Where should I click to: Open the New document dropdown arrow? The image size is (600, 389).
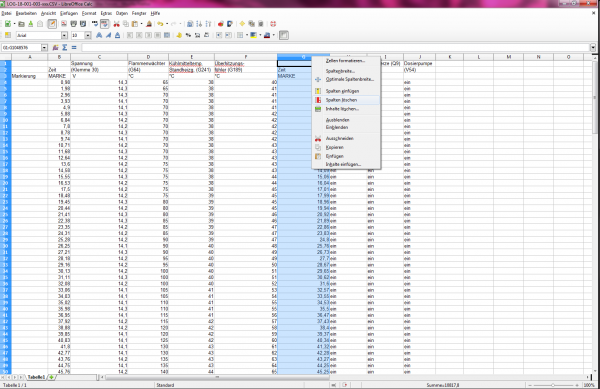[14, 24]
